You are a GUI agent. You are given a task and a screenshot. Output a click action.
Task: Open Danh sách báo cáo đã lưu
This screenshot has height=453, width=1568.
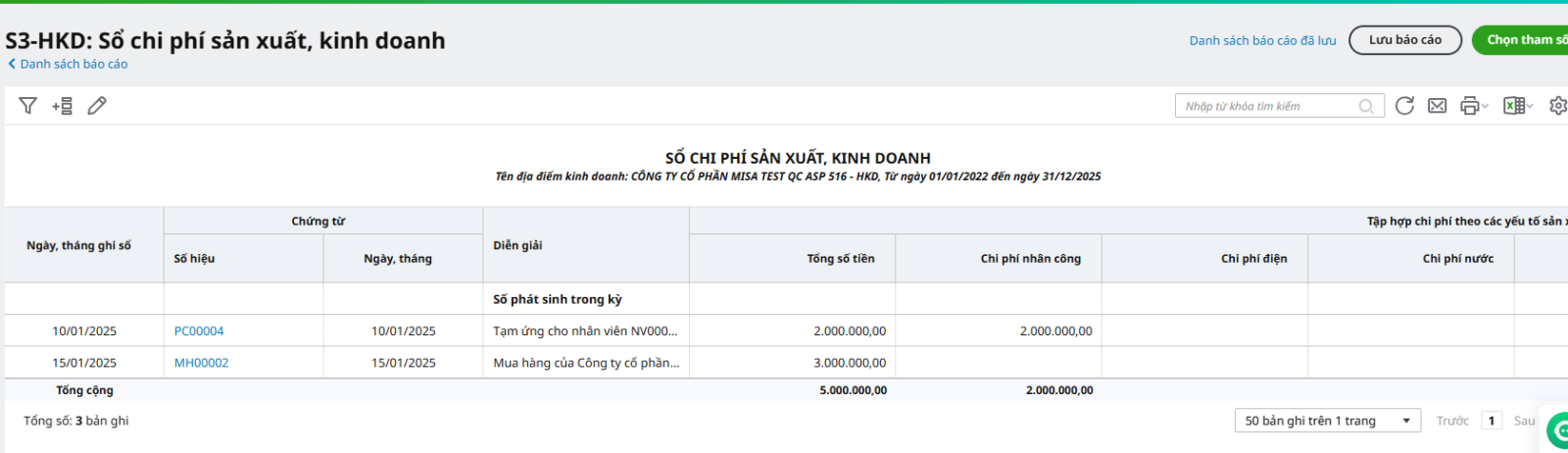[x=1262, y=40]
